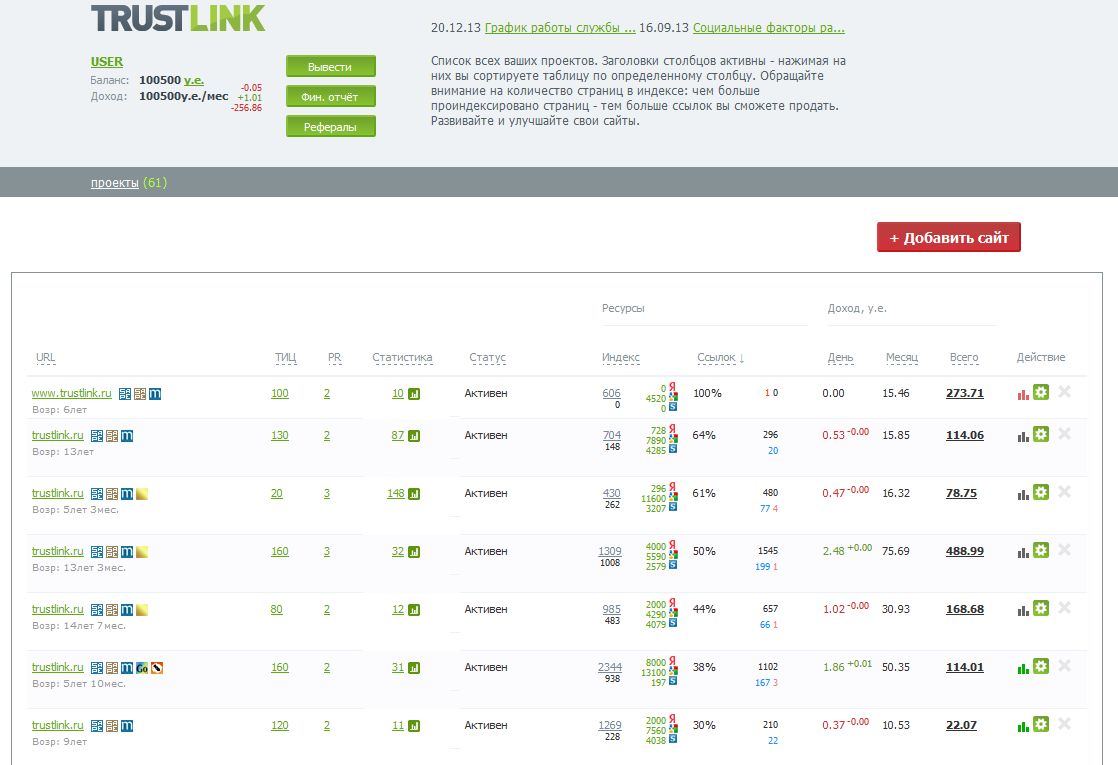Click 'Go' icon in 5лет 10мес row
The width and height of the screenshot is (1118, 765).
point(142,668)
